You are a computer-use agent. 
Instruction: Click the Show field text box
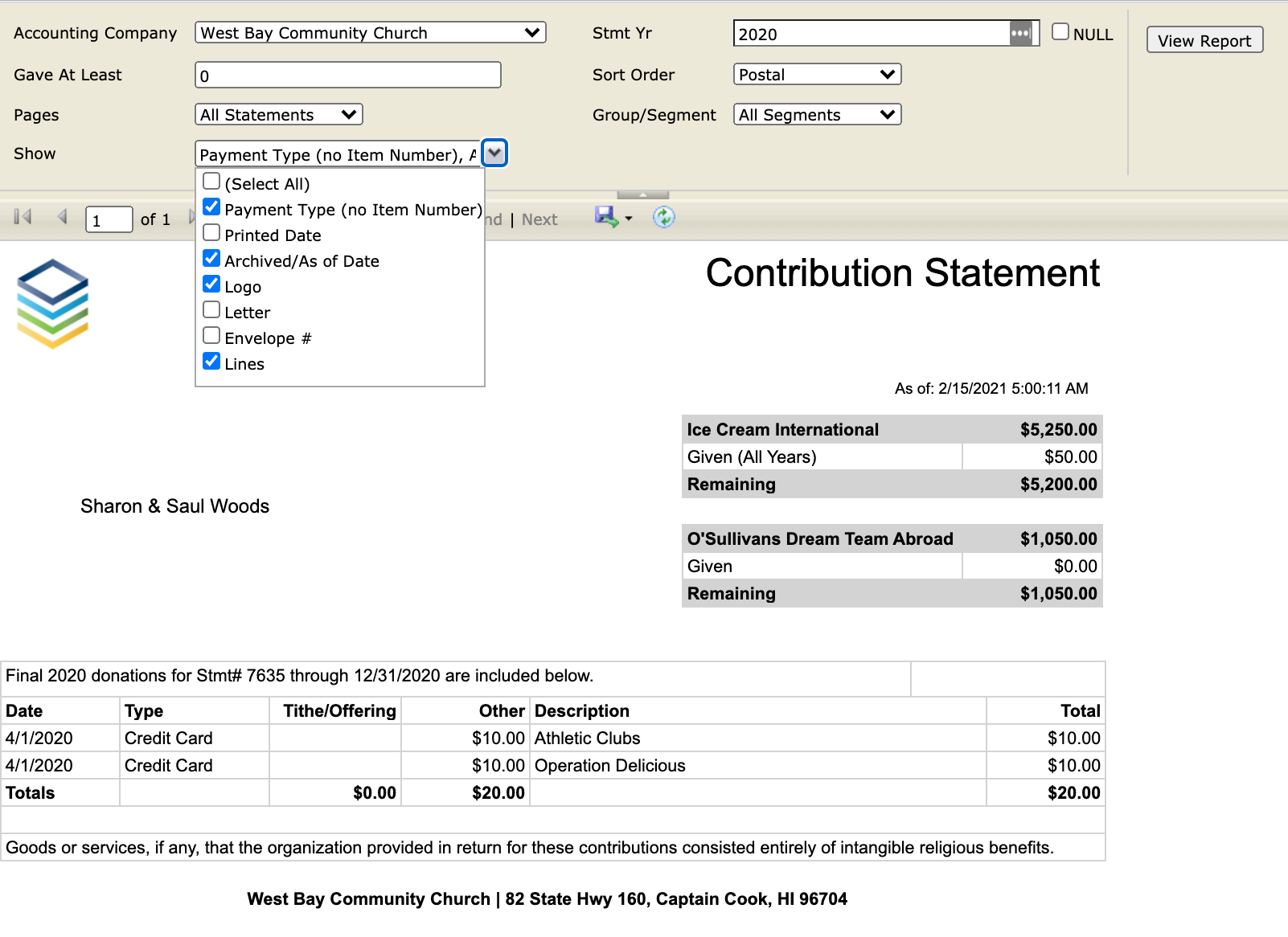[x=338, y=153]
